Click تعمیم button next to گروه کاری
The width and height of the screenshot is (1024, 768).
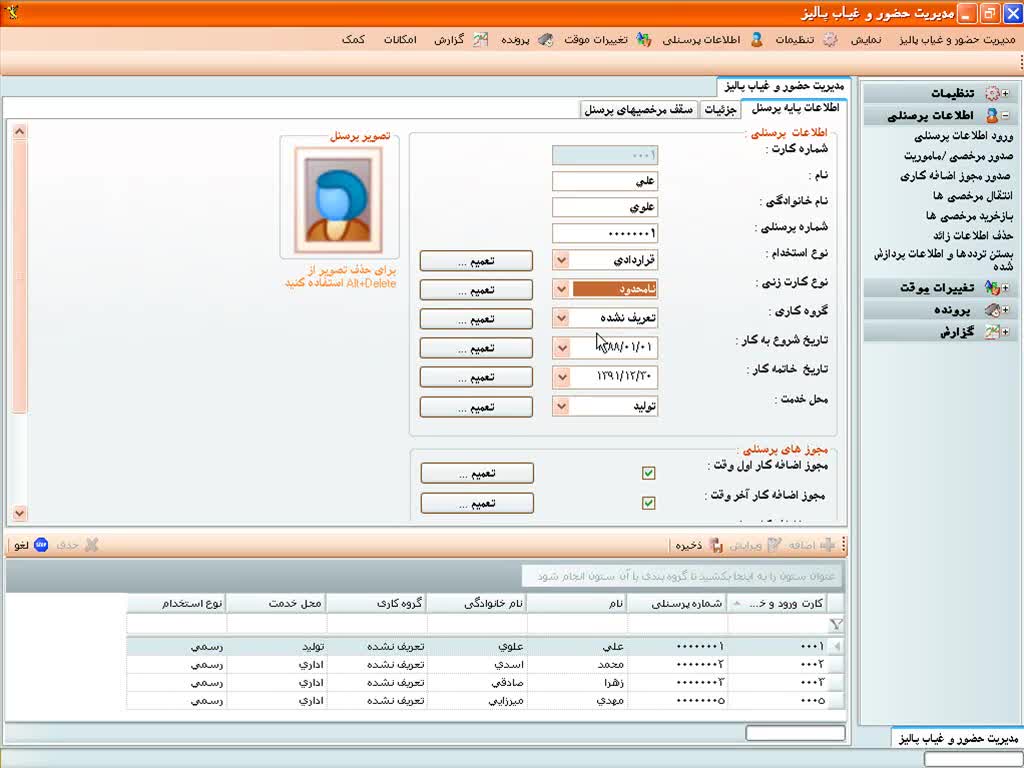point(476,319)
